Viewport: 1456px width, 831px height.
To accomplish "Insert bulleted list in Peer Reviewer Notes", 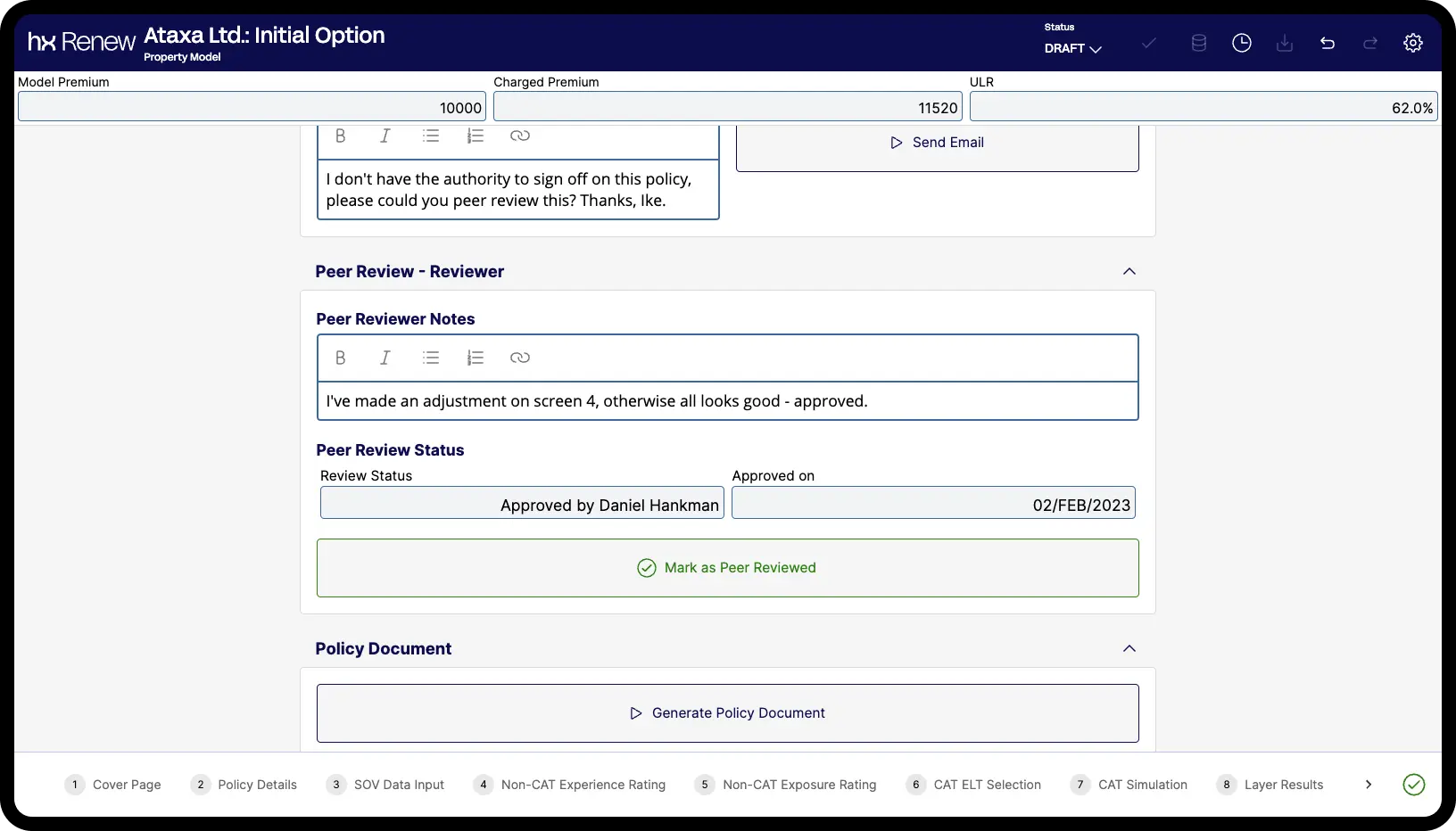I will click(x=431, y=358).
